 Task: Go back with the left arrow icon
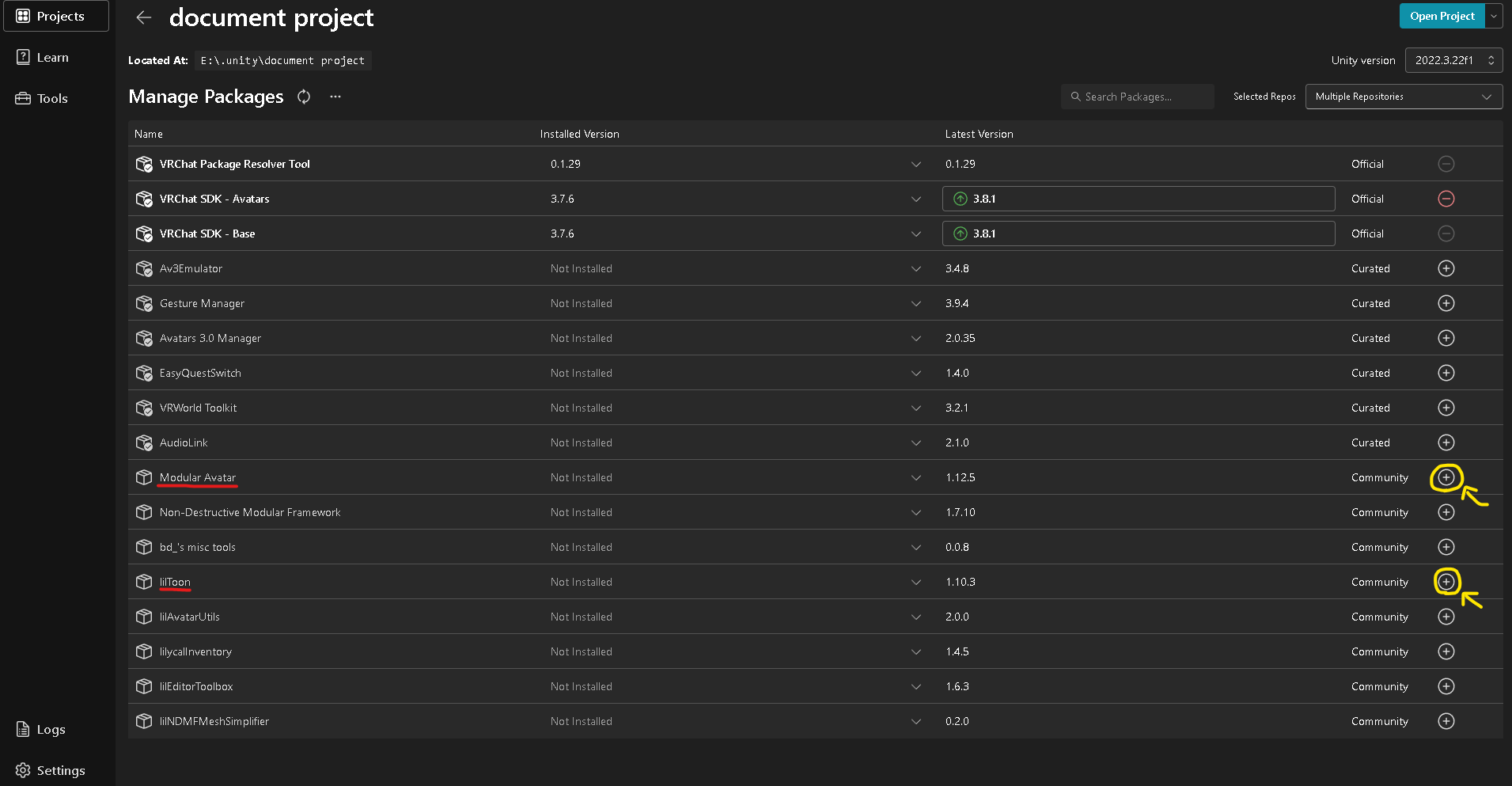(143, 17)
